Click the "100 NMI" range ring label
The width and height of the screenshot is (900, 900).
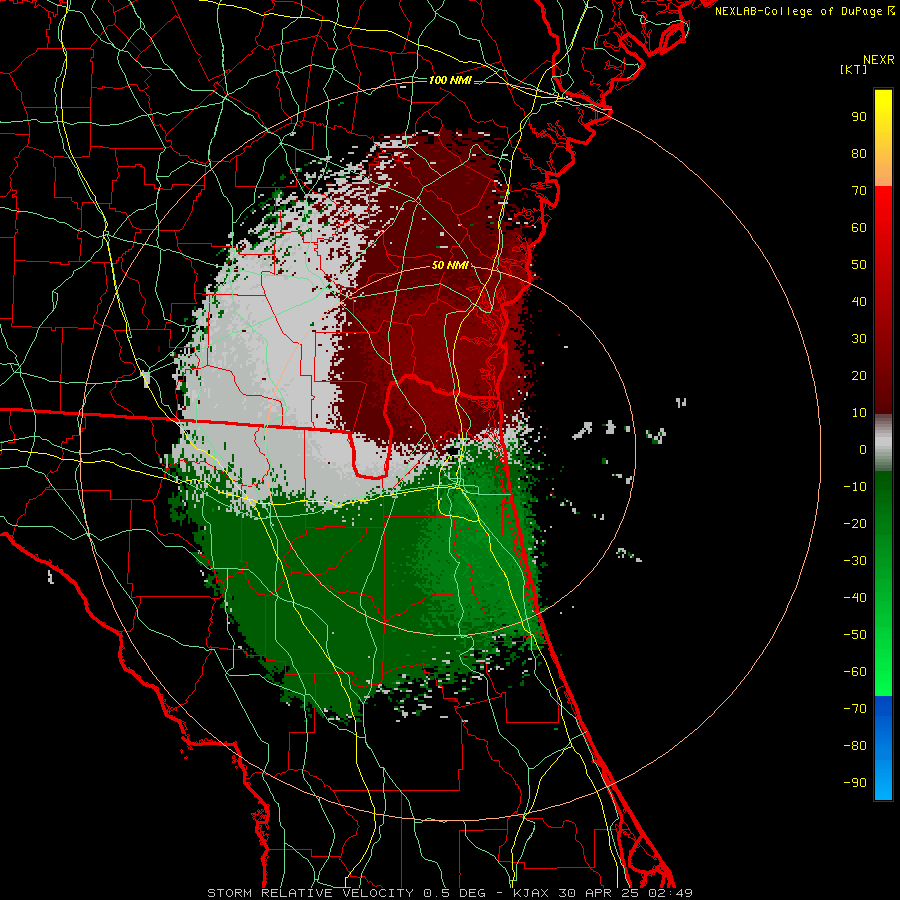450,80
